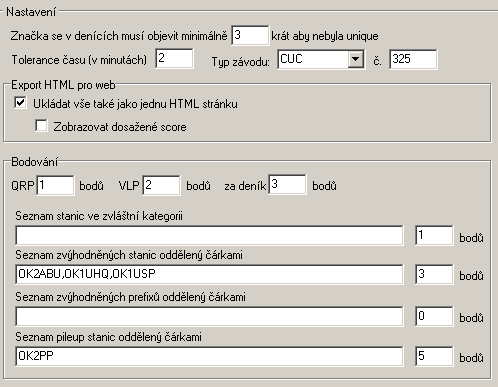The height and width of the screenshot is (387, 498).
Task: Click the favored prefixes list field
Action: click(x=209, y=316)
